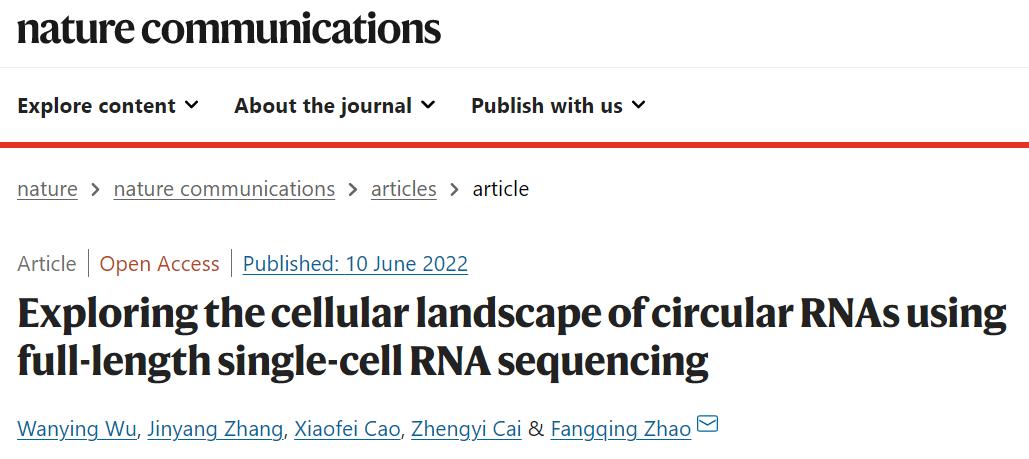
Task: Click the Zhengyi Cai author link
Action: point(466,429)
